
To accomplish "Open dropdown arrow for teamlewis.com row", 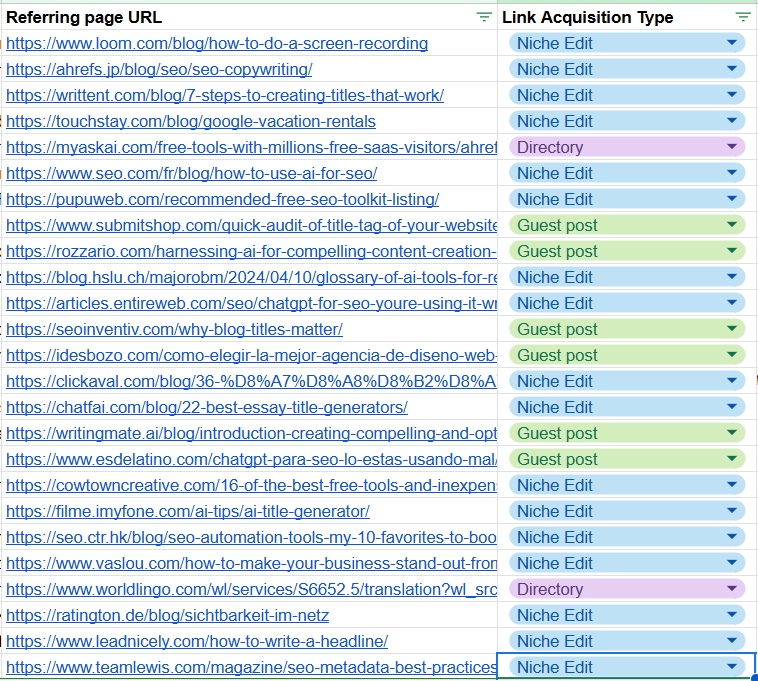I will tap(732, 667).
